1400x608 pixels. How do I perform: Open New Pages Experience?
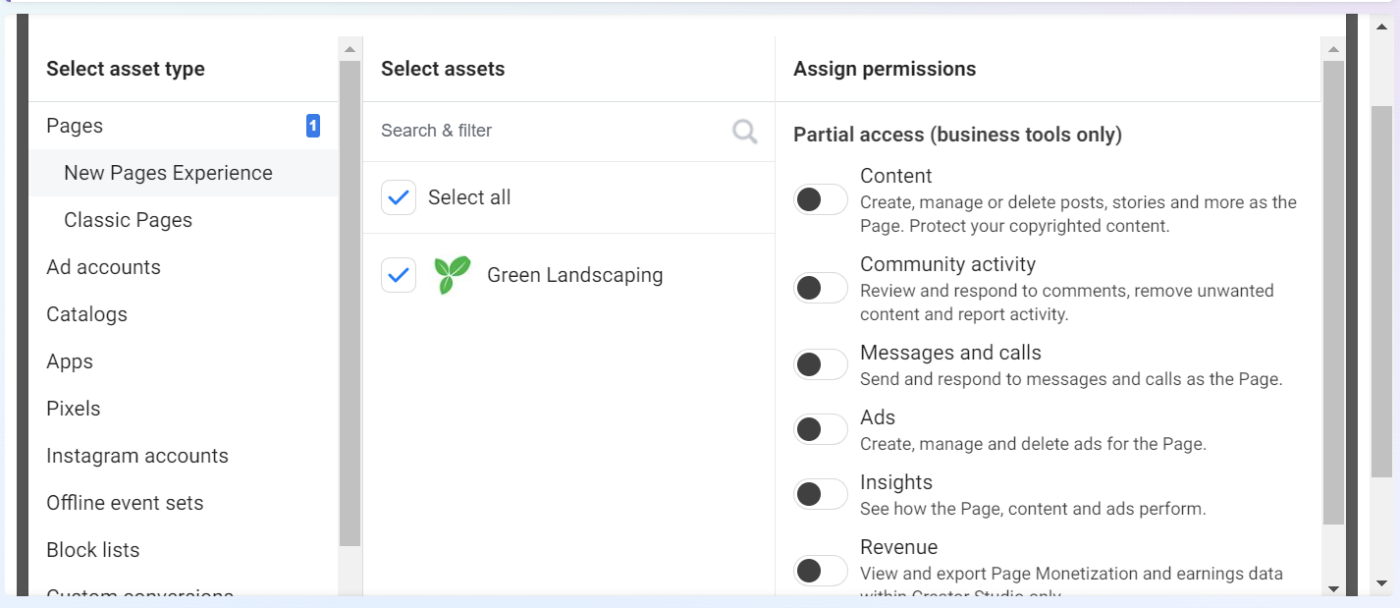click(168, 173)
